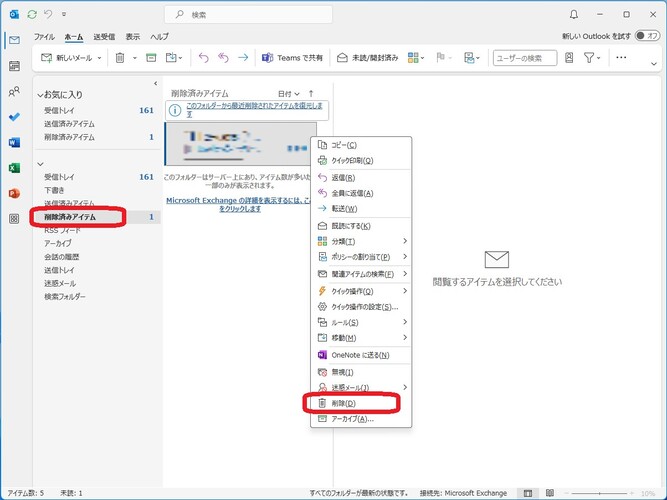
Task: Choose Send to OneNote in context menu
Action: coord(361,355)
